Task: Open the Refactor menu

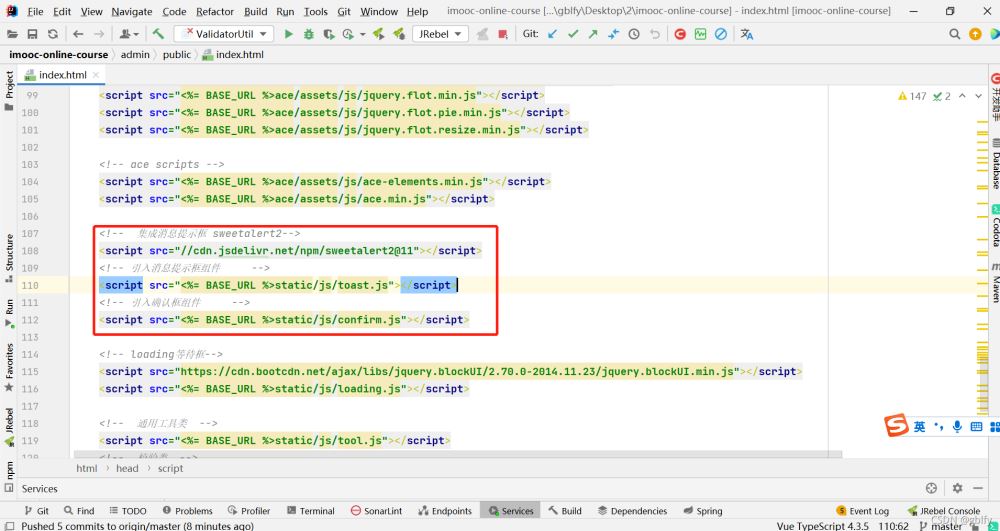Action: [215, 11]
